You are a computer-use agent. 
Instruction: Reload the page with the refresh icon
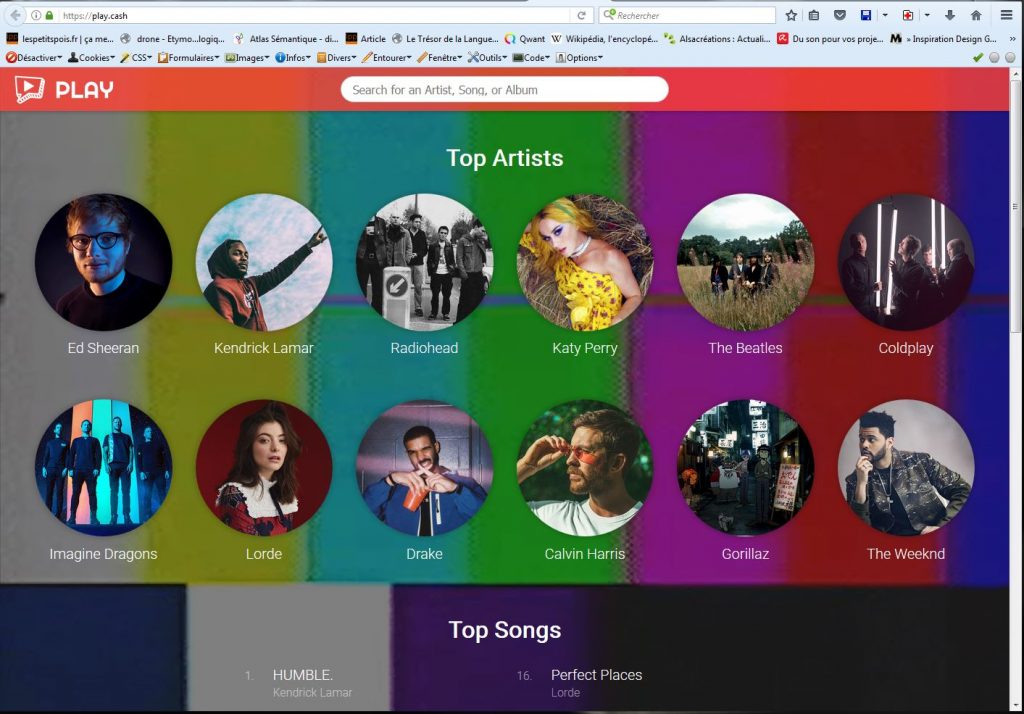pyautogui.click(x=581, y=16)
